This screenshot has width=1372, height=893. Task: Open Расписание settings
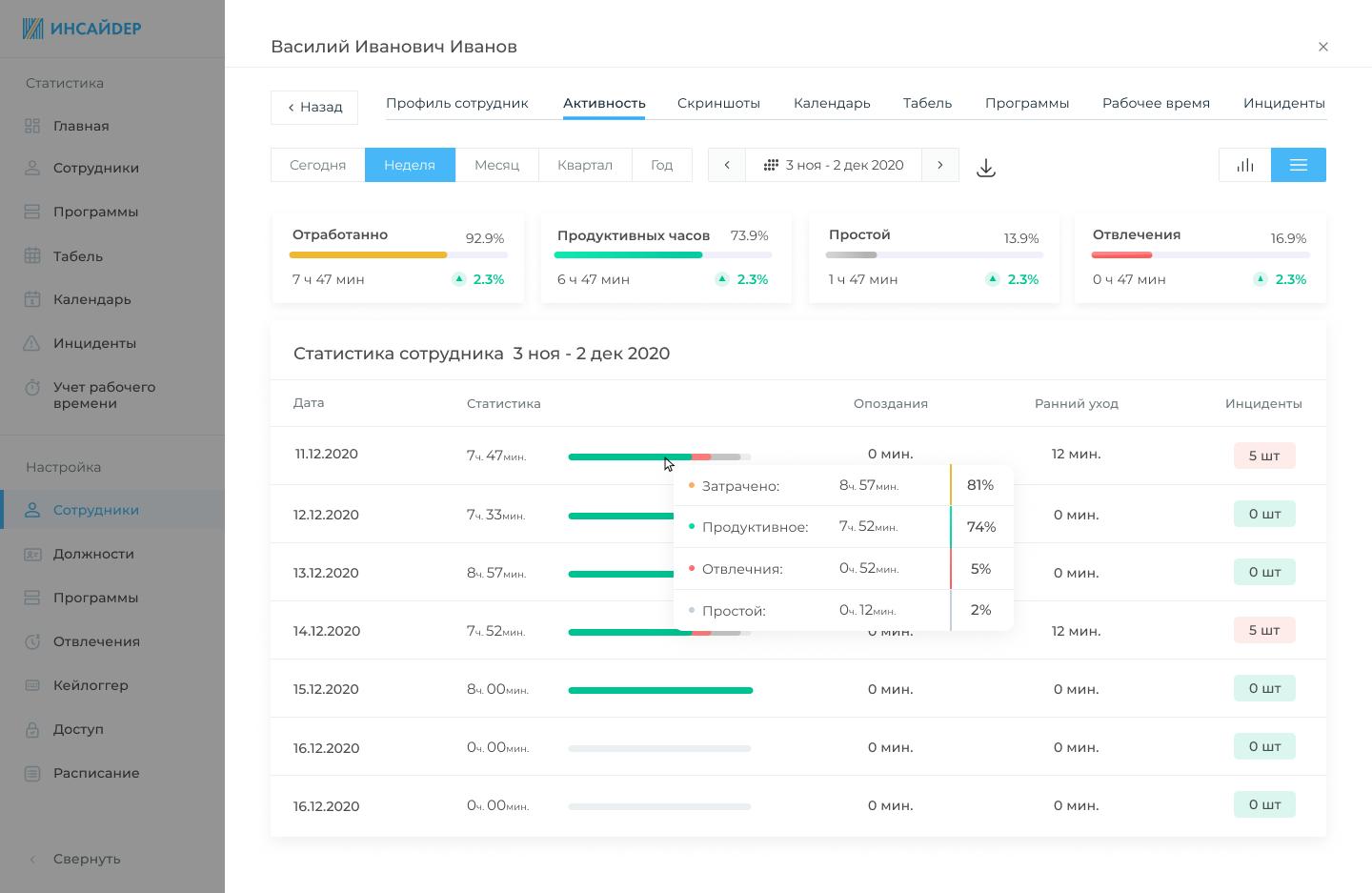tap(96, 773)
